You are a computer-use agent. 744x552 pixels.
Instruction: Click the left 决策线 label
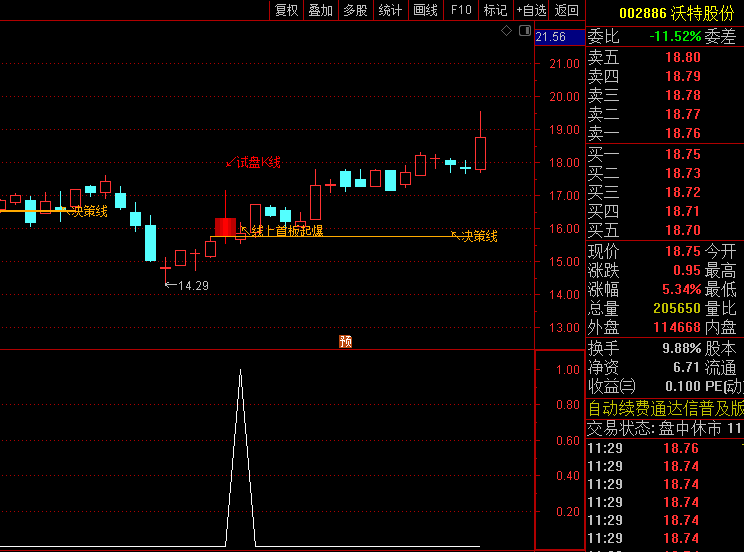[90, 211]
